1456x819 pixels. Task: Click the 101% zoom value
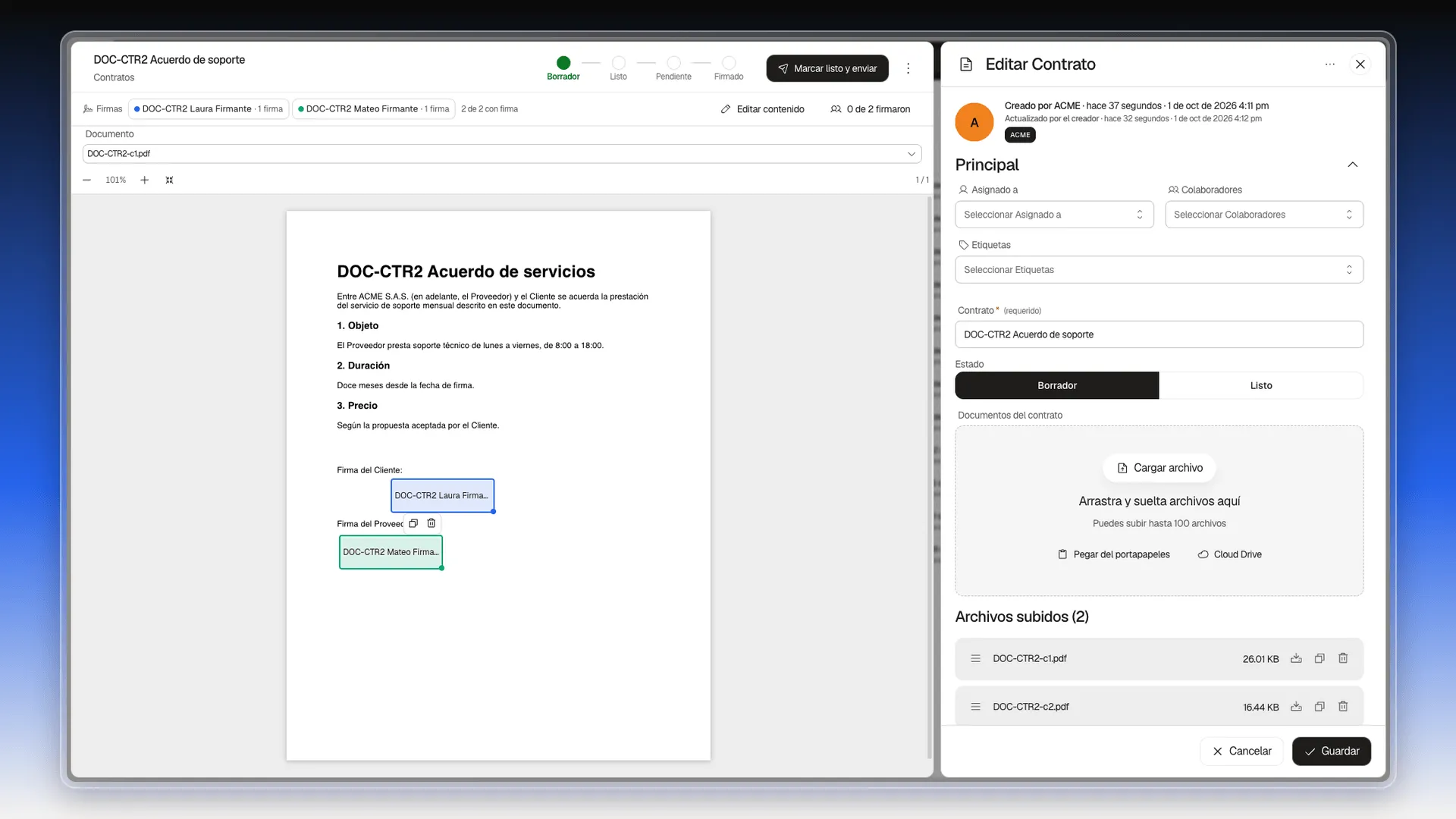(115, 180)
